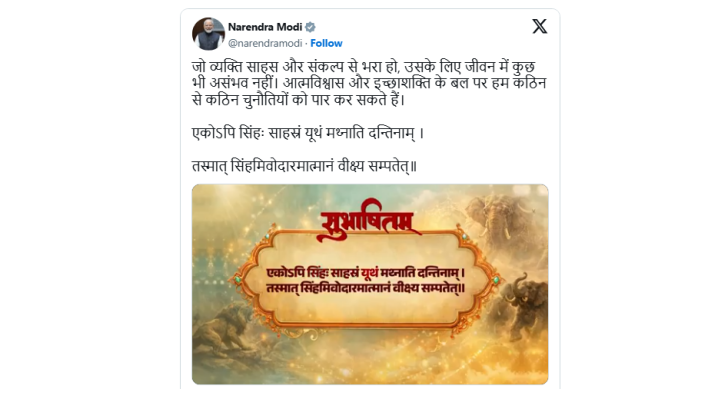This screenshot has height=405, width=720.
Task: Click the Follow link next to @narendramodi
Action: click(x=326, y=43)
